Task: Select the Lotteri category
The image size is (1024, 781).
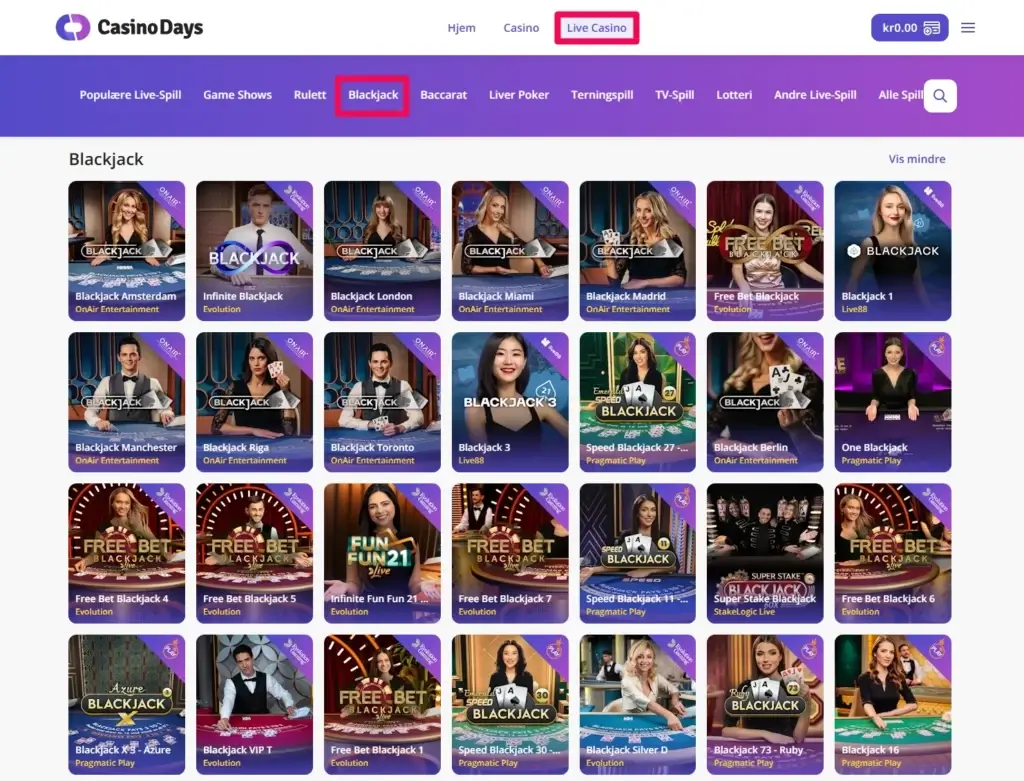Action: point(734,95)
